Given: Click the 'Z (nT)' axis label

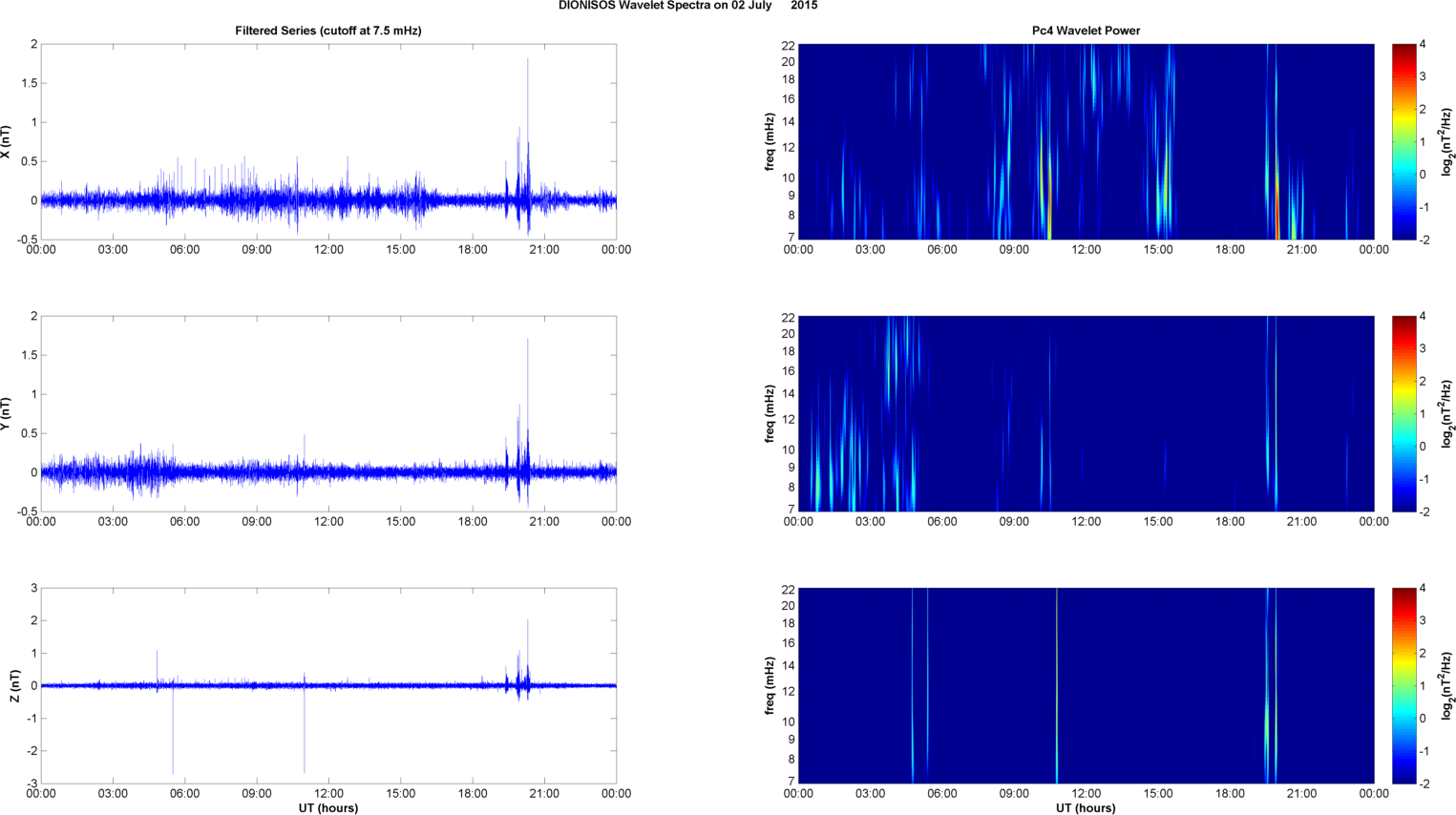Looking at the screenshot, I should click(15, 686).
